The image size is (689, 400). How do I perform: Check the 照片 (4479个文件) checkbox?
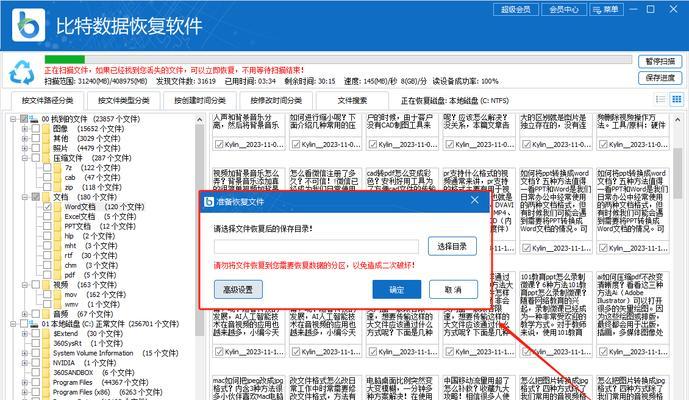(x=36, y=148)
